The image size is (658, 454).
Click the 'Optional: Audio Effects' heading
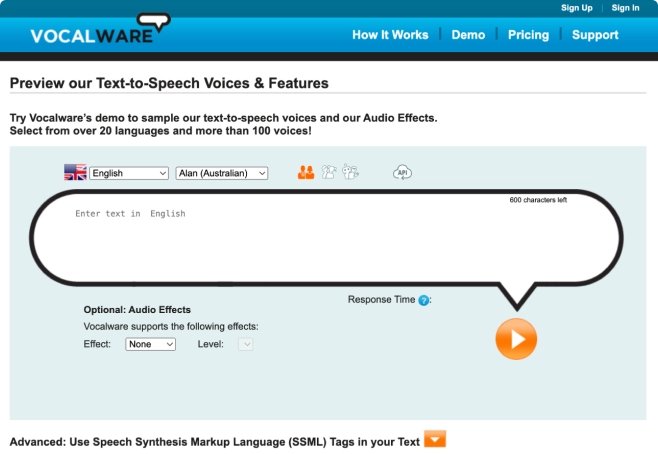pos(137,310)
